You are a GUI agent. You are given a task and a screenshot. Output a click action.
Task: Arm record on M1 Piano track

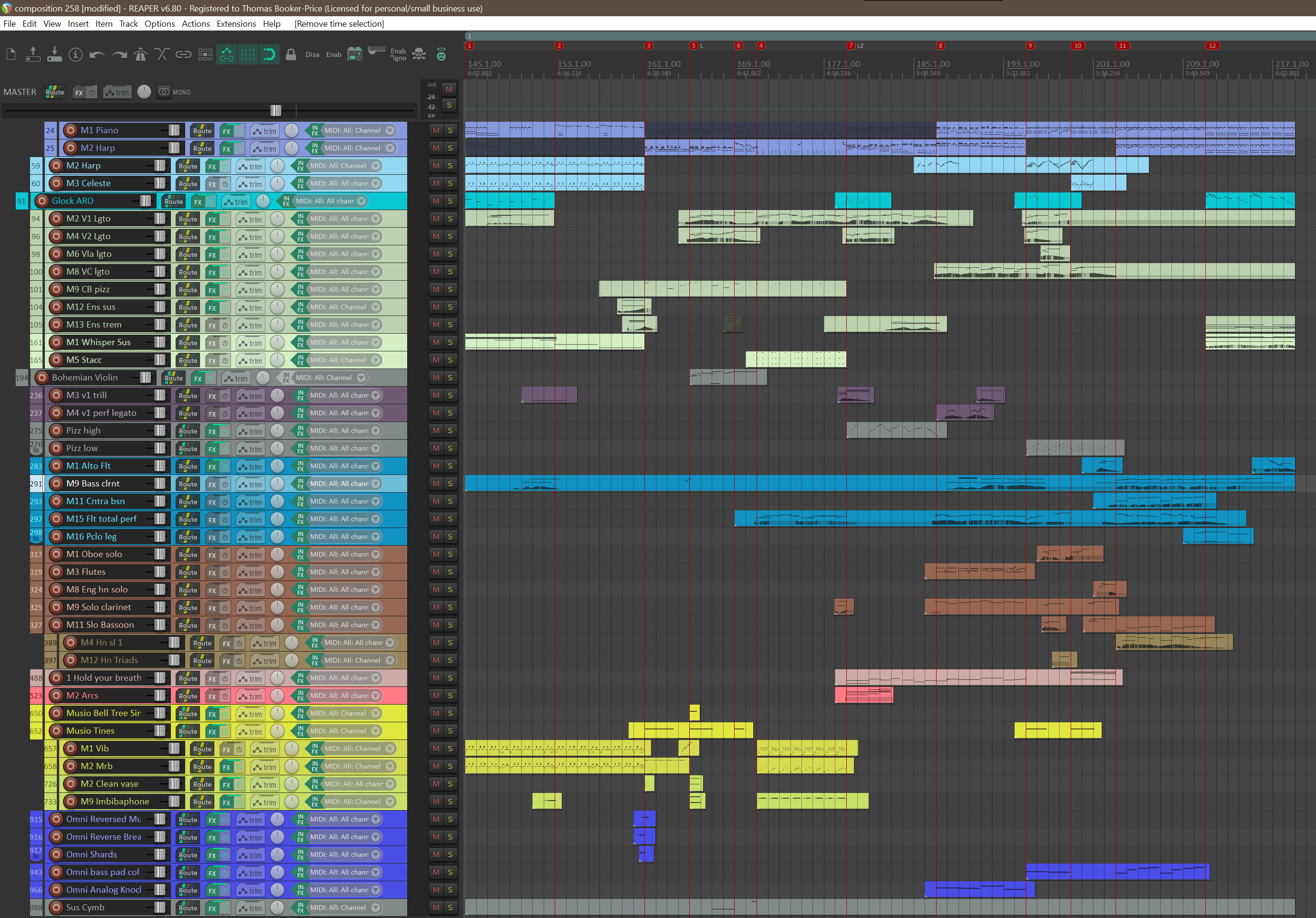[x=71, y=130]
